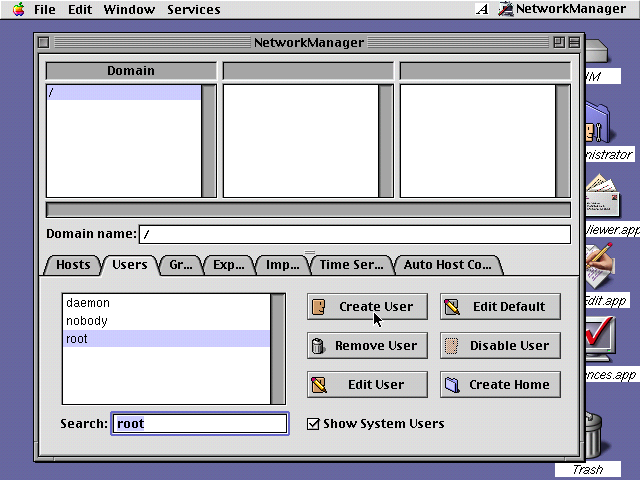Switch to the Hosts tab

pyautogui.click(x=73, y=265)
